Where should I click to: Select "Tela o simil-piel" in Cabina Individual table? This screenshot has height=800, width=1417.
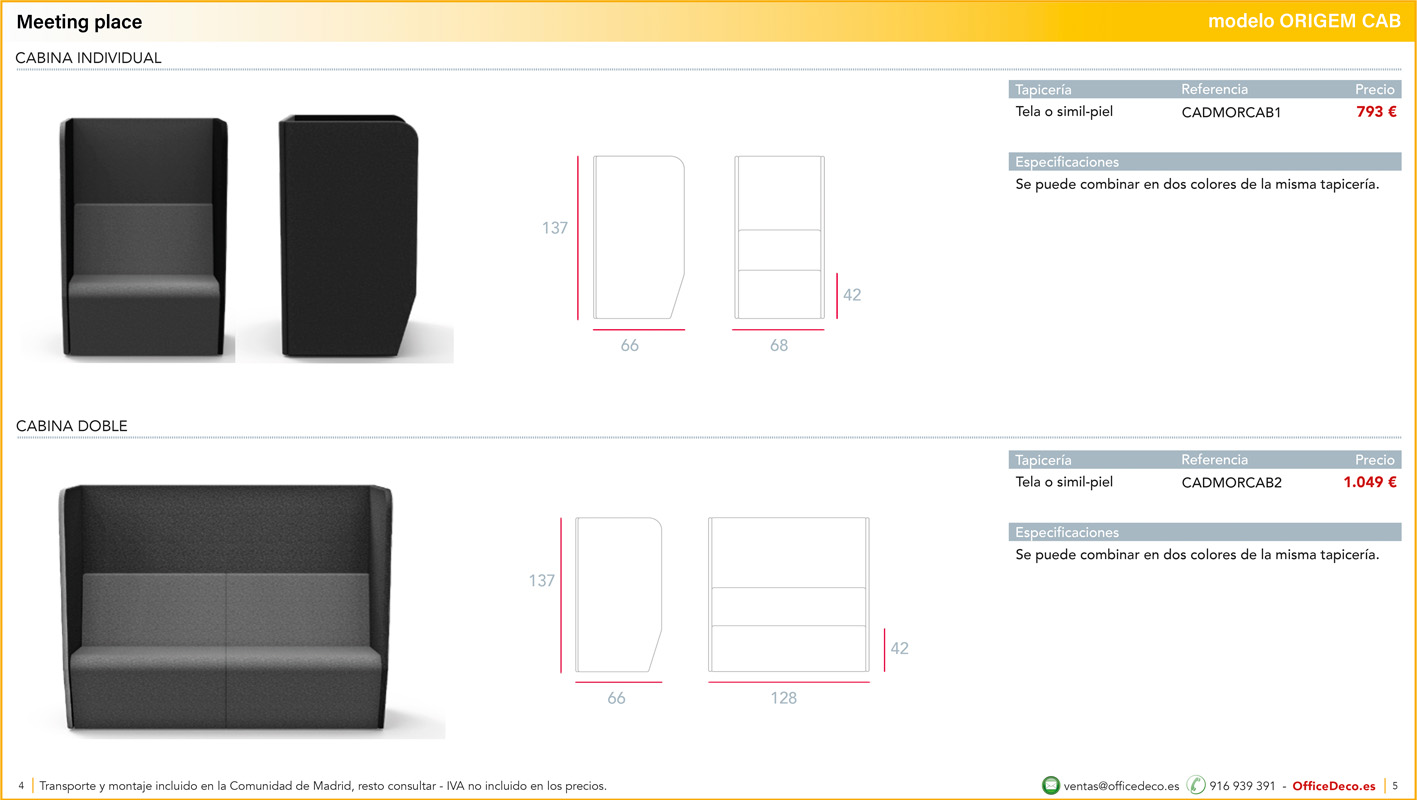(x=1064, y=112)
